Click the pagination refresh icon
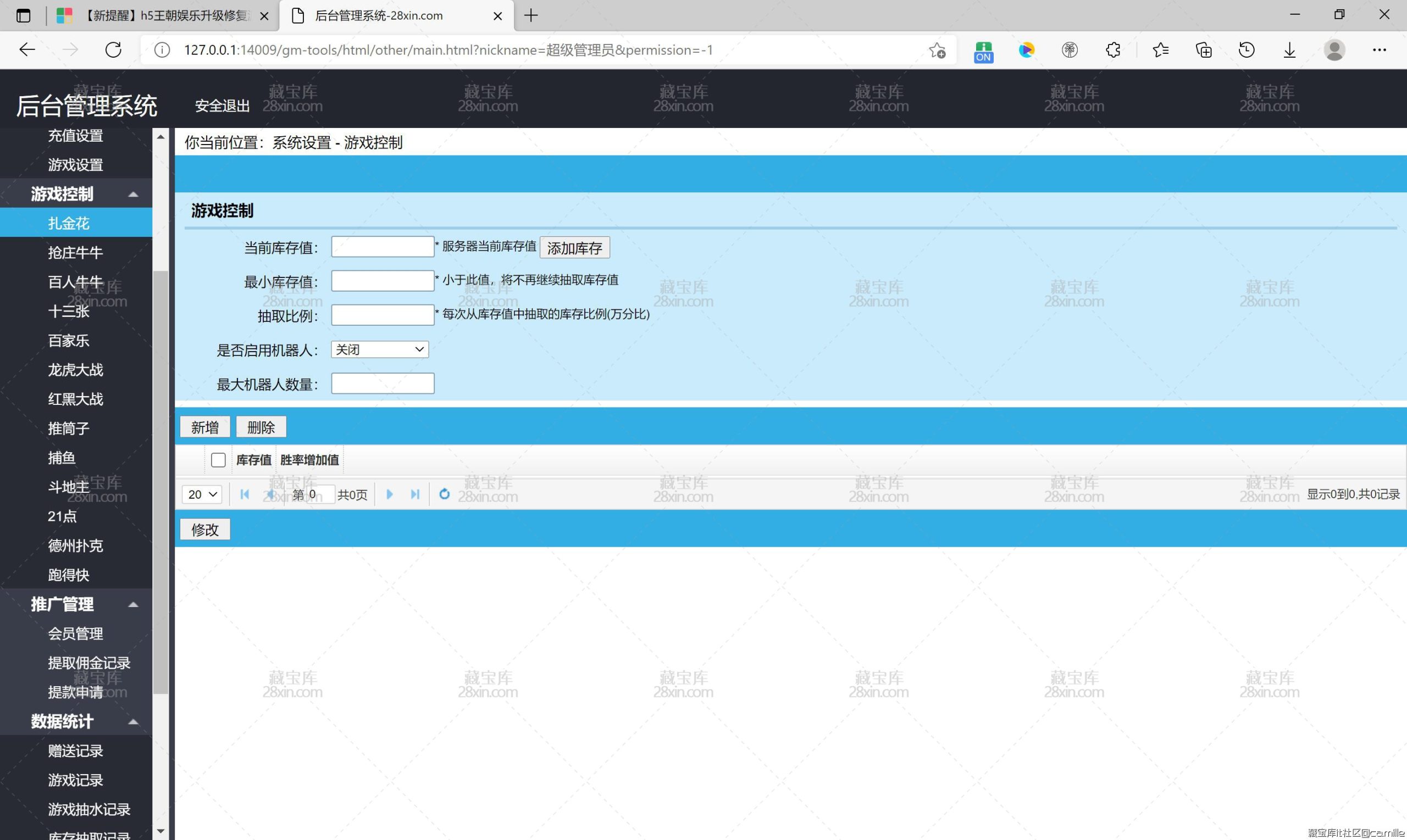Screen dimensions: 1407x840 point(445,494)
